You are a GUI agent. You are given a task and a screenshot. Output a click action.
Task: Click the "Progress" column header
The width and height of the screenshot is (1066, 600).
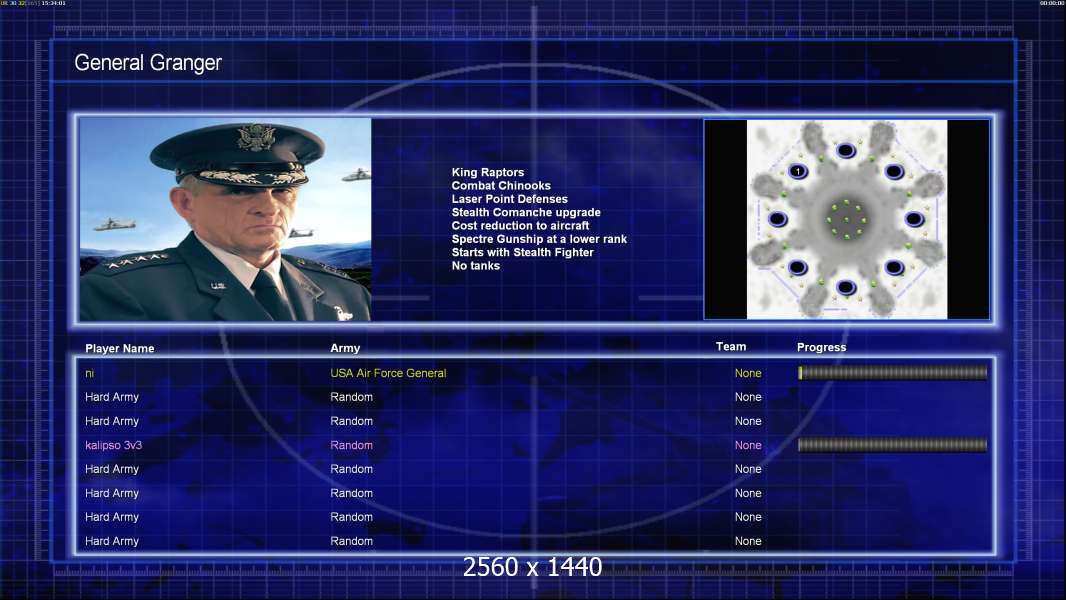coord(821,347)
